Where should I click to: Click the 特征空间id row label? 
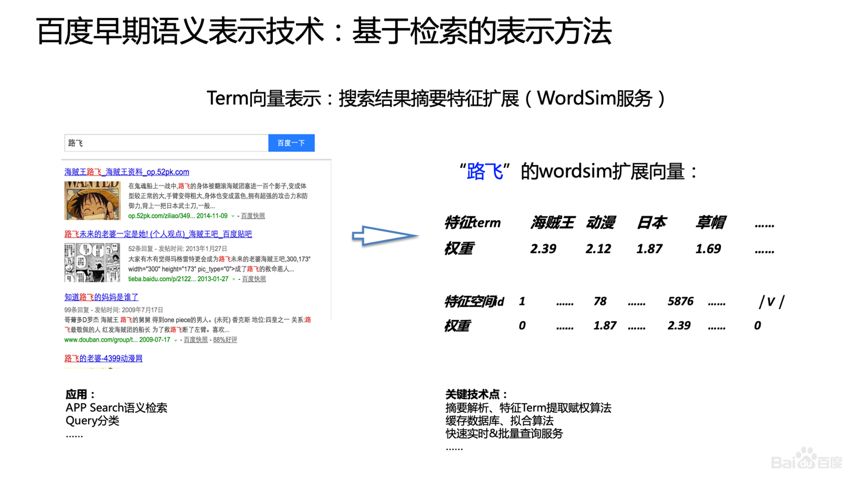coord(474,302)
